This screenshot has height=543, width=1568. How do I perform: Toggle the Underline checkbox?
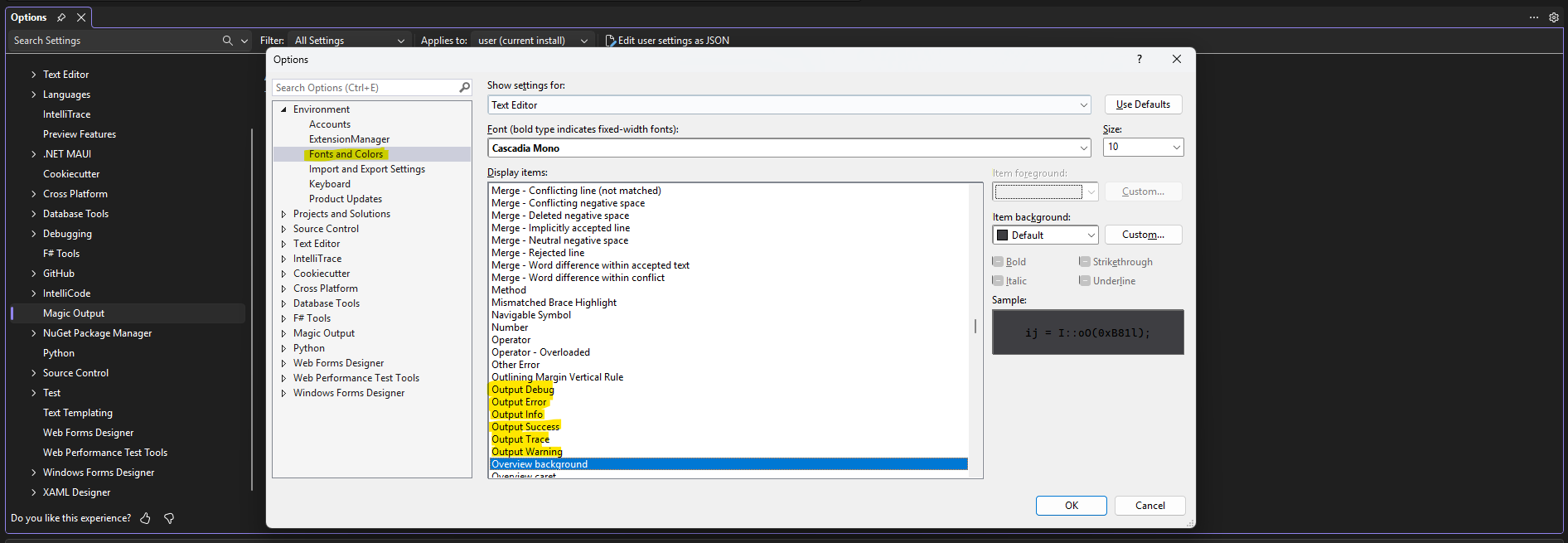coord(1084,281)
